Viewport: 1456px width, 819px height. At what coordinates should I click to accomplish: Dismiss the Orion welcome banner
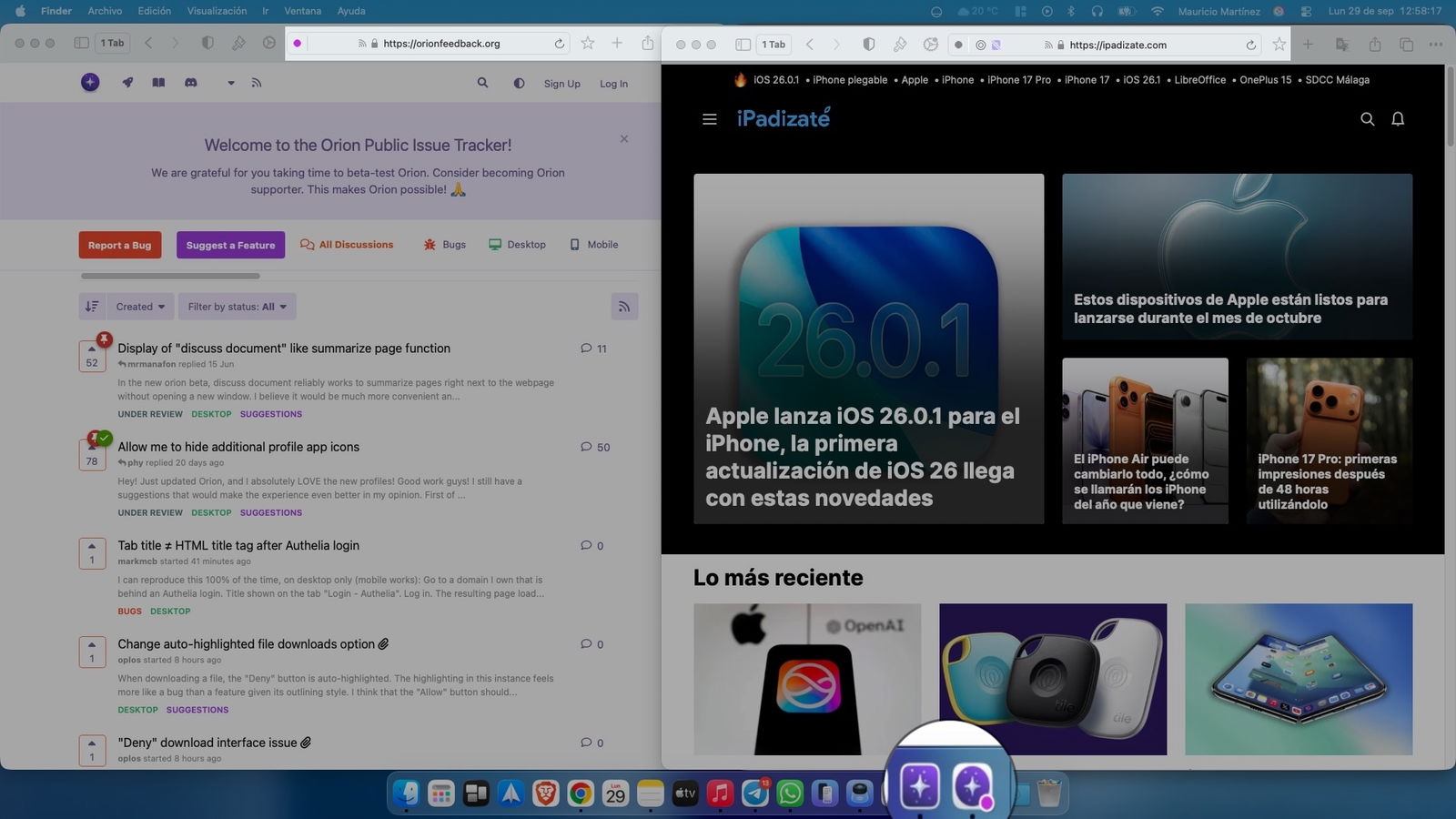click(x=624, y=139)
